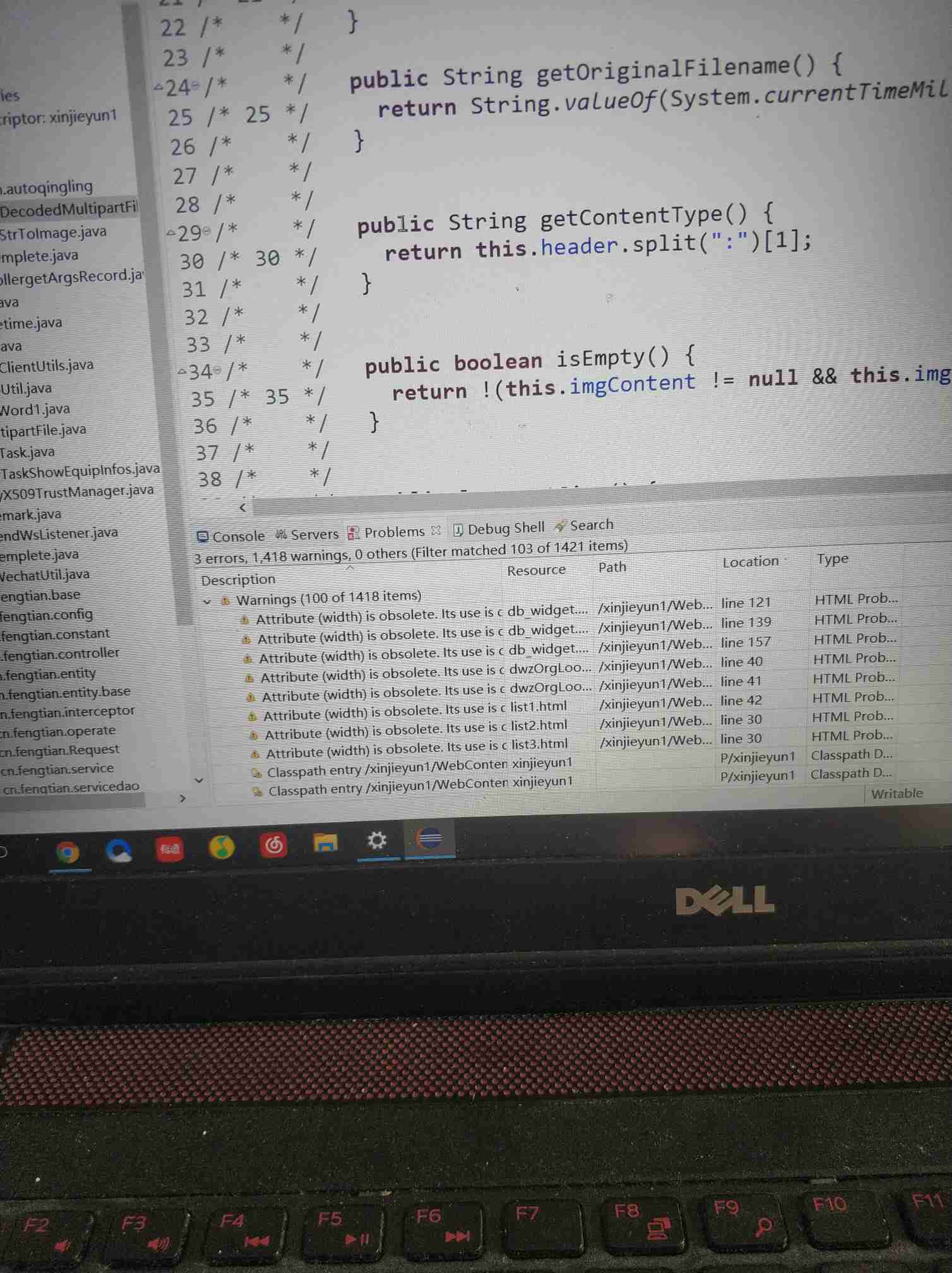Click the down arrow of Package Explorer scrollbar

199,780
